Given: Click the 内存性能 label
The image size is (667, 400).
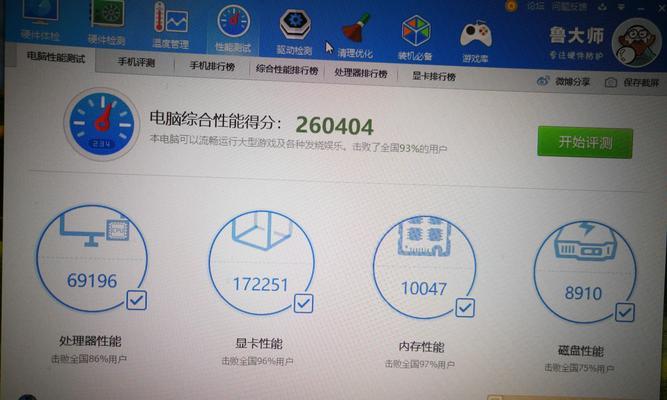Looking at the screenshot, I should click(422, 346).
